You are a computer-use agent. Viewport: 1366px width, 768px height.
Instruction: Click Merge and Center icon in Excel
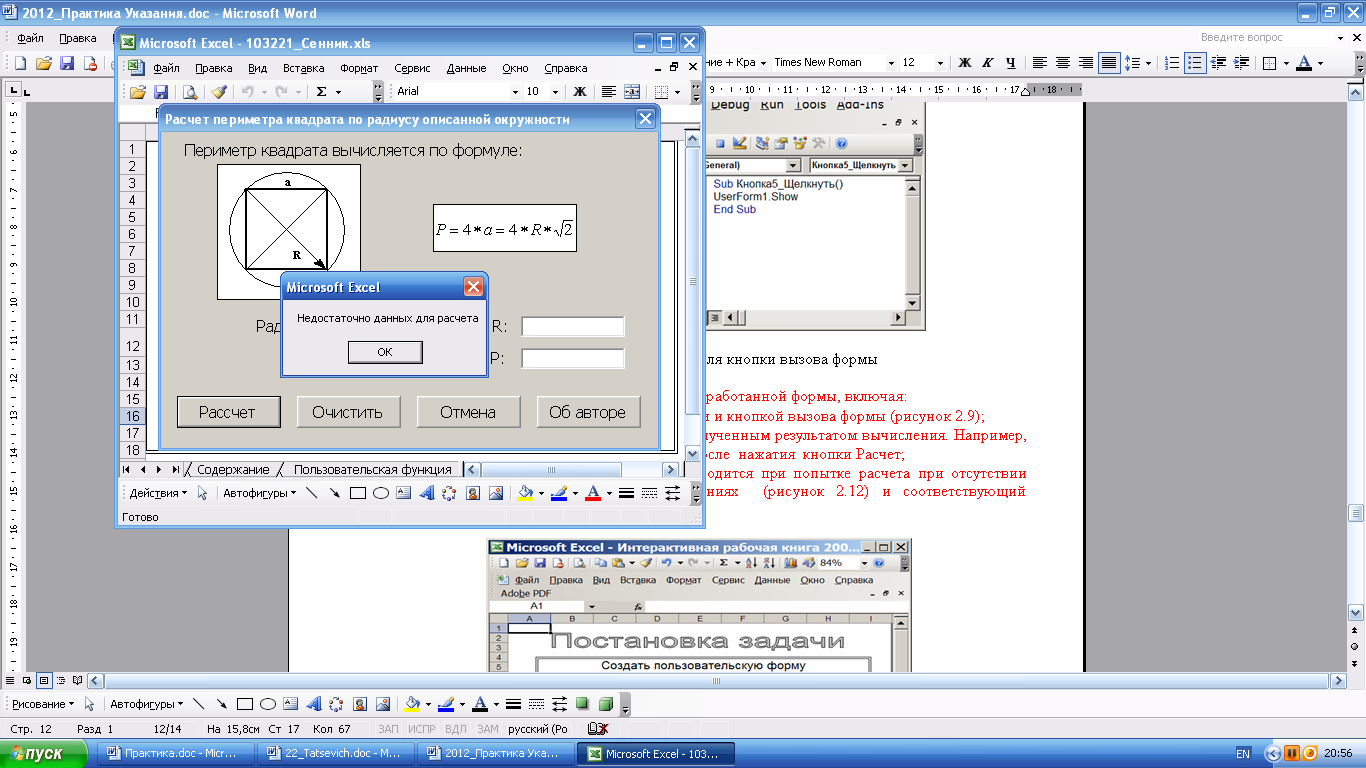point(632,92)
